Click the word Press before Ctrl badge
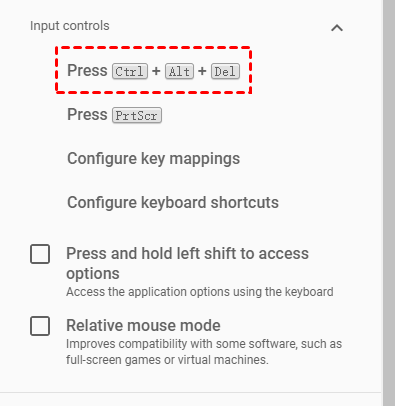Viewport: 395px width, 406px height. tap(87, 70)
